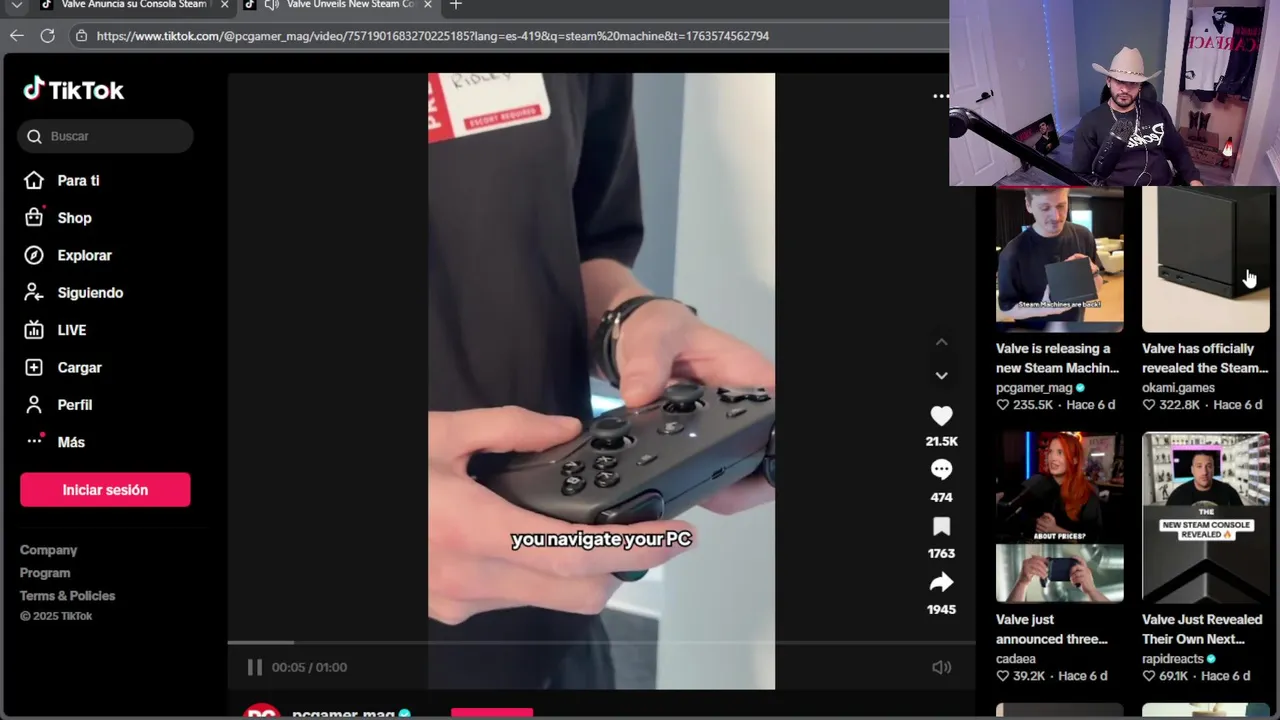Open a new browser tab

coord(456,5)
